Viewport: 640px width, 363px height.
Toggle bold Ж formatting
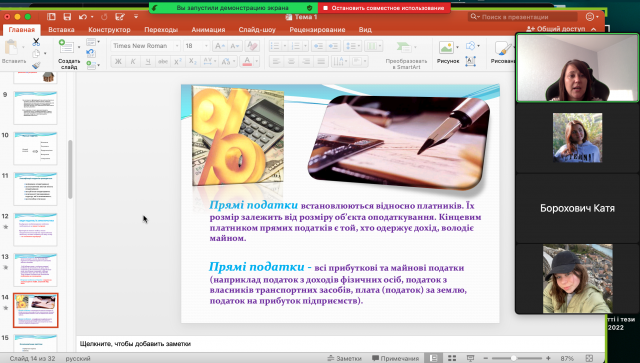pyautogui.click(x=118, y=62)
